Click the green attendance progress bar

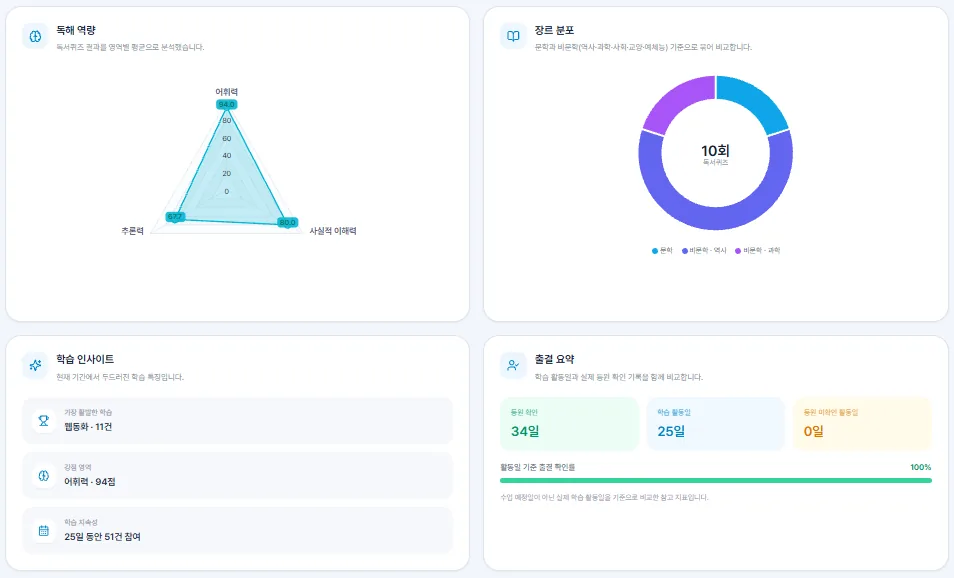(x=716, y=481)
